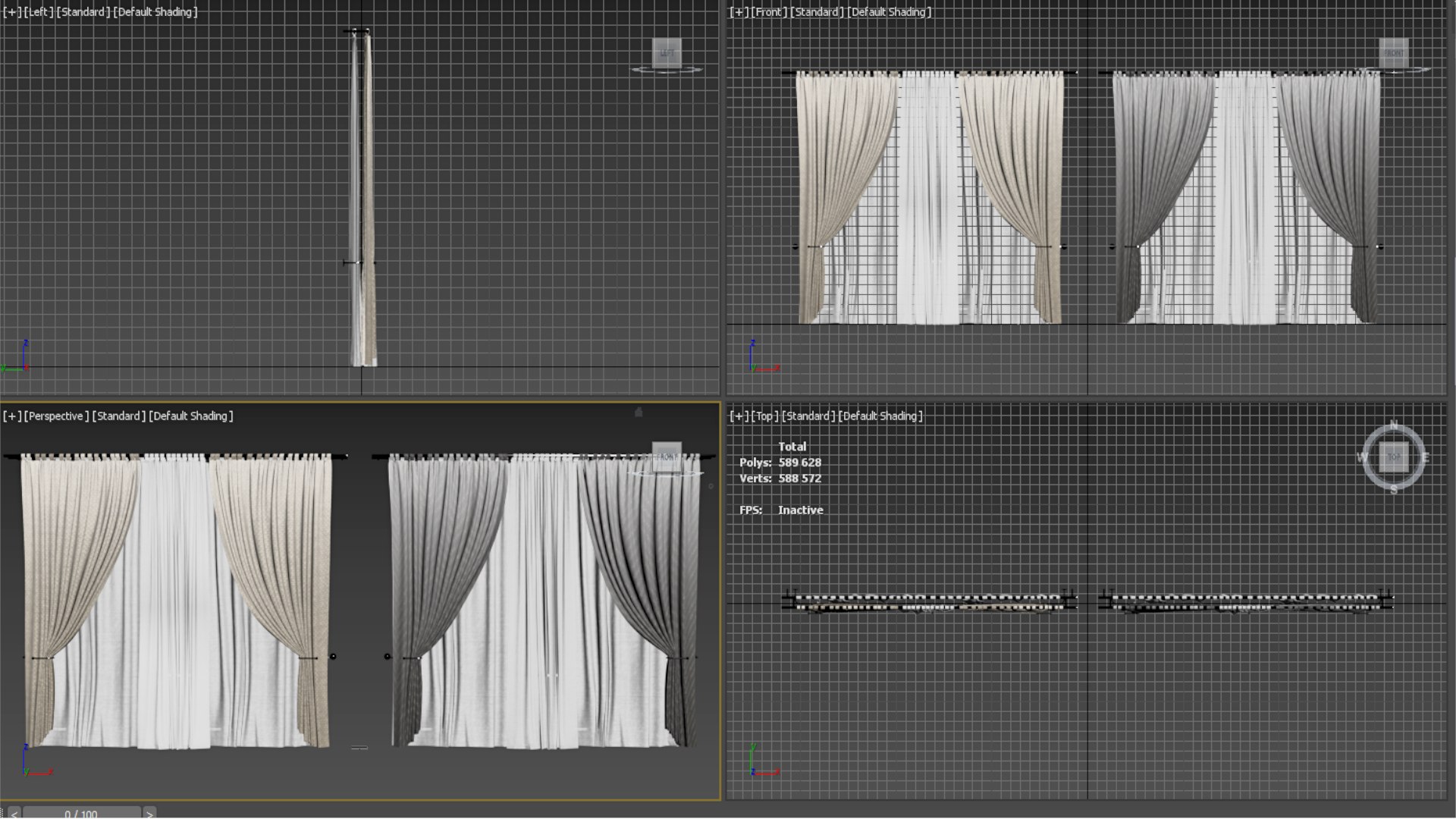Open the [+] general menu of Top viewport
Image resolution: width=1456 pixels, height=819 pixels.
pos(739,416)
